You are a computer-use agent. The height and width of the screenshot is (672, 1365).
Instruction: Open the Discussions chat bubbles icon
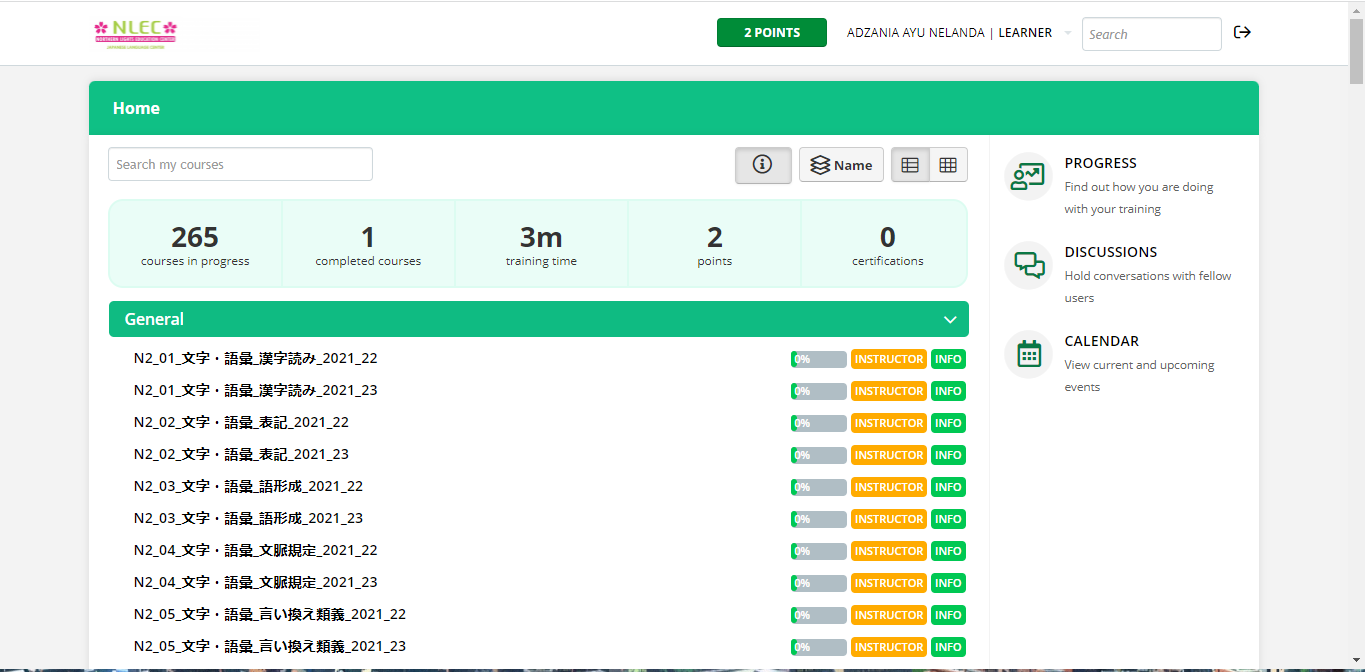(x=1028, y=266)
